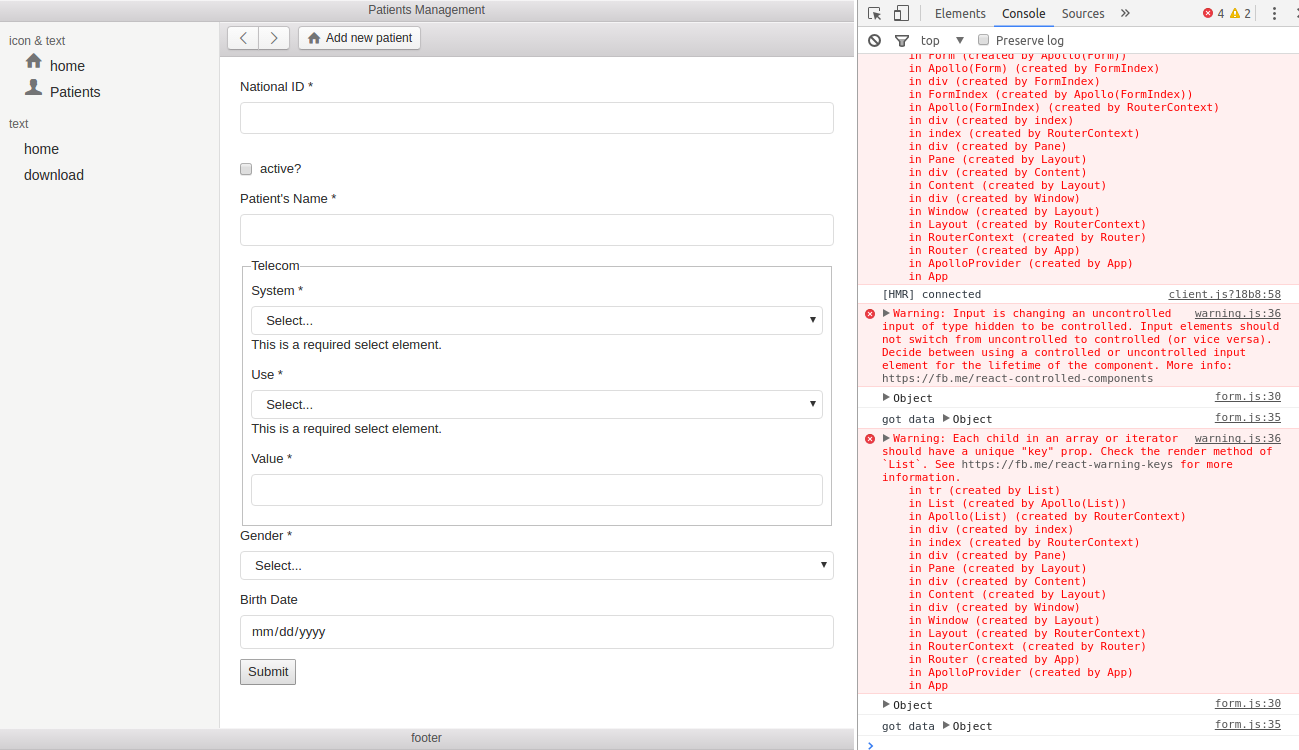Expand the Object after first got data
This screenshot has height=750, width=1299.
[x=947, y=418]
